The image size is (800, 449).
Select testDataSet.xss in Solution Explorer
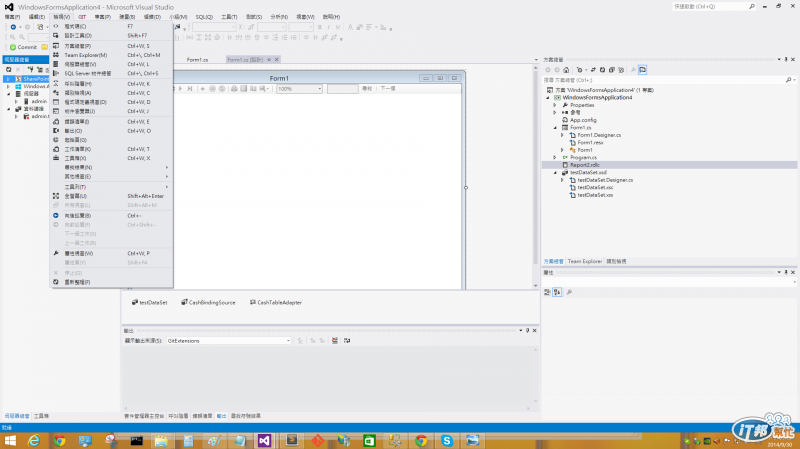(595, 195)
